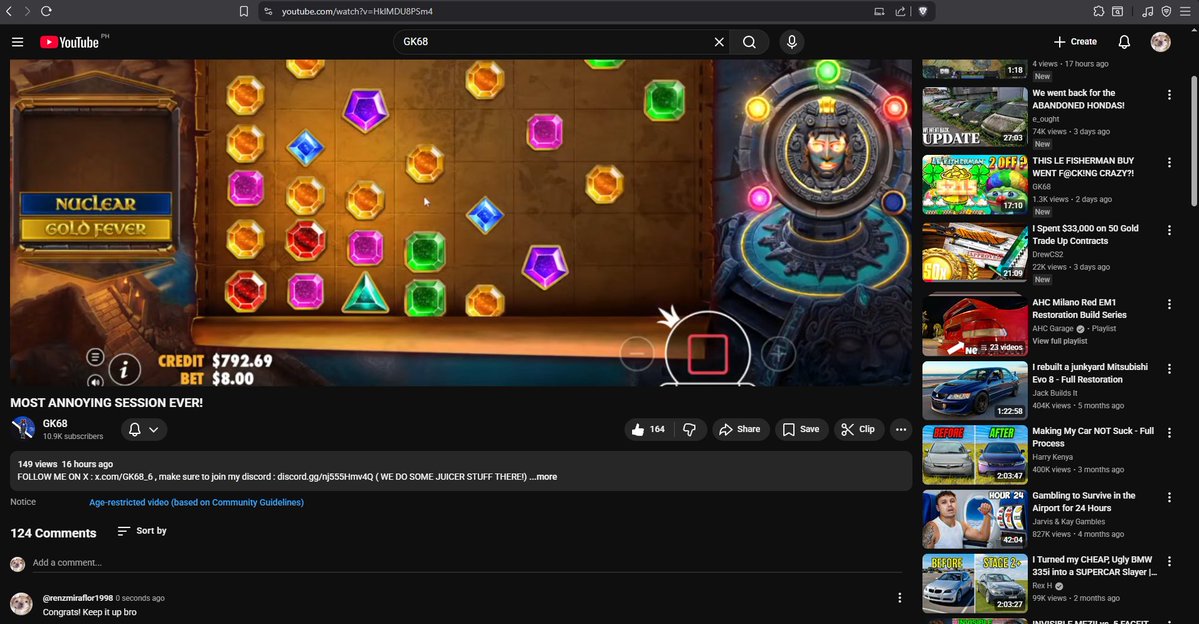Dislike the video

[689, 430]
